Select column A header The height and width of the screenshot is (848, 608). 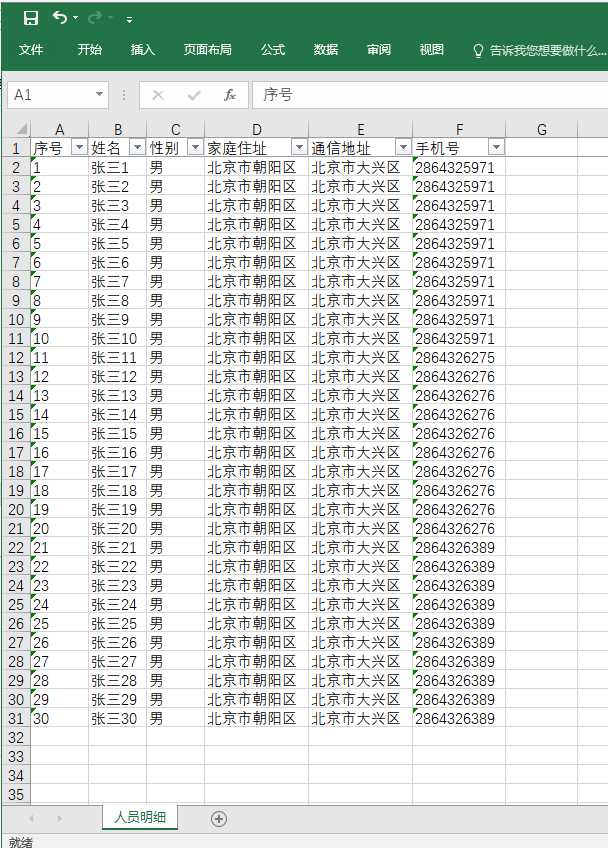pos(60,129)
